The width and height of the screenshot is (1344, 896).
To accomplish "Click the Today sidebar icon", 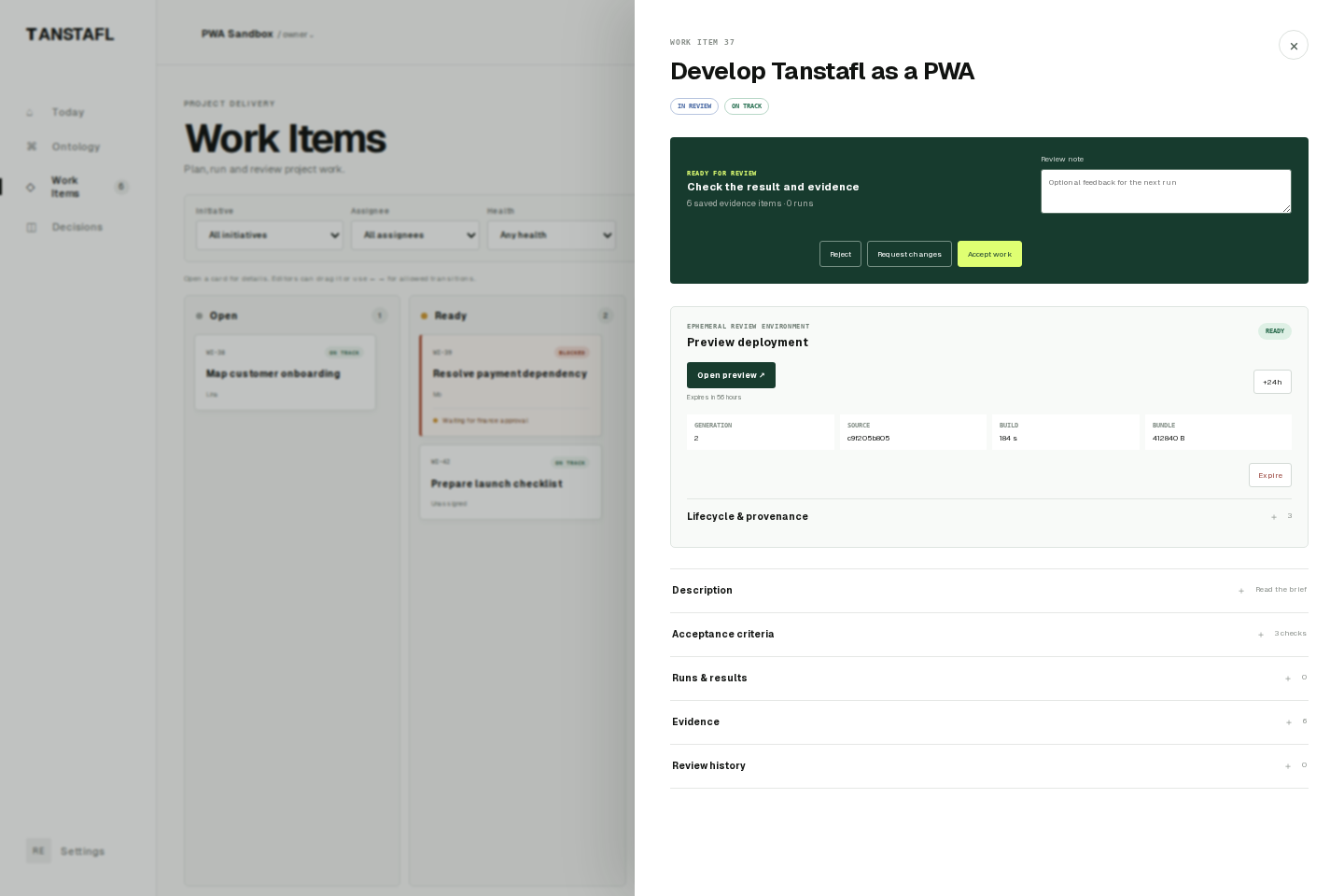I will [30, 112].
